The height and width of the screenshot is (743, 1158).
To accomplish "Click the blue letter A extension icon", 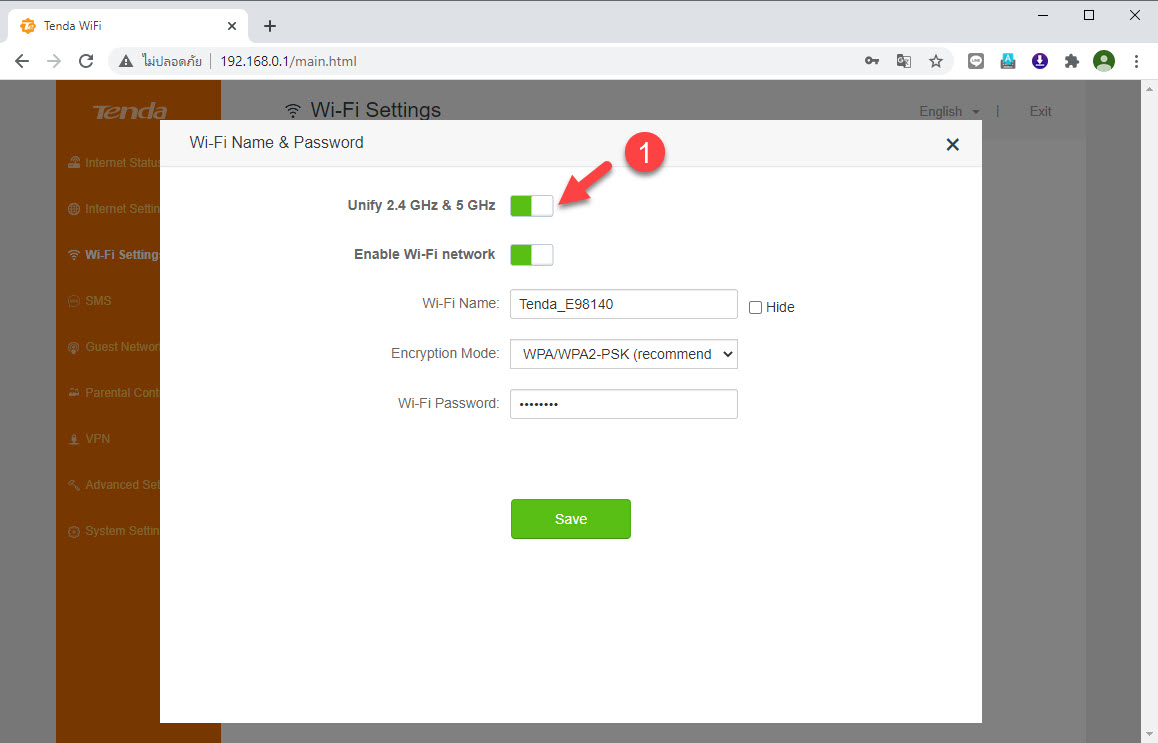I will 1008,61.
